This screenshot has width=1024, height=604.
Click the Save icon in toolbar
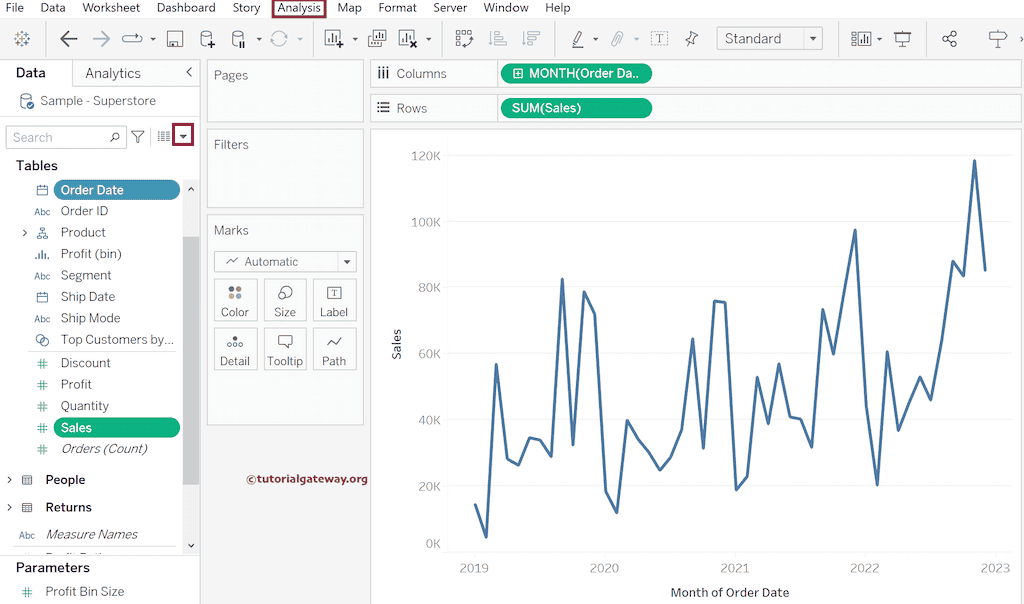[175, 39]
